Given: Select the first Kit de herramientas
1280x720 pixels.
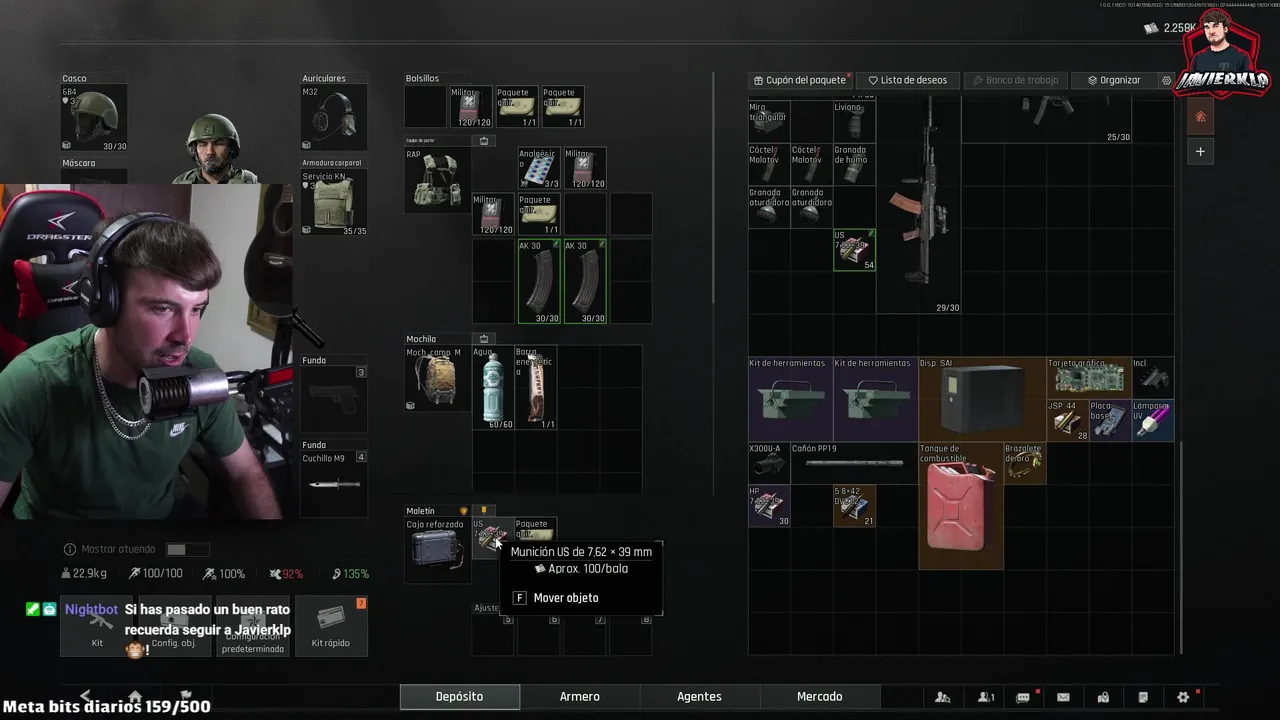Looking at the screenshot, I should (790, 399).
